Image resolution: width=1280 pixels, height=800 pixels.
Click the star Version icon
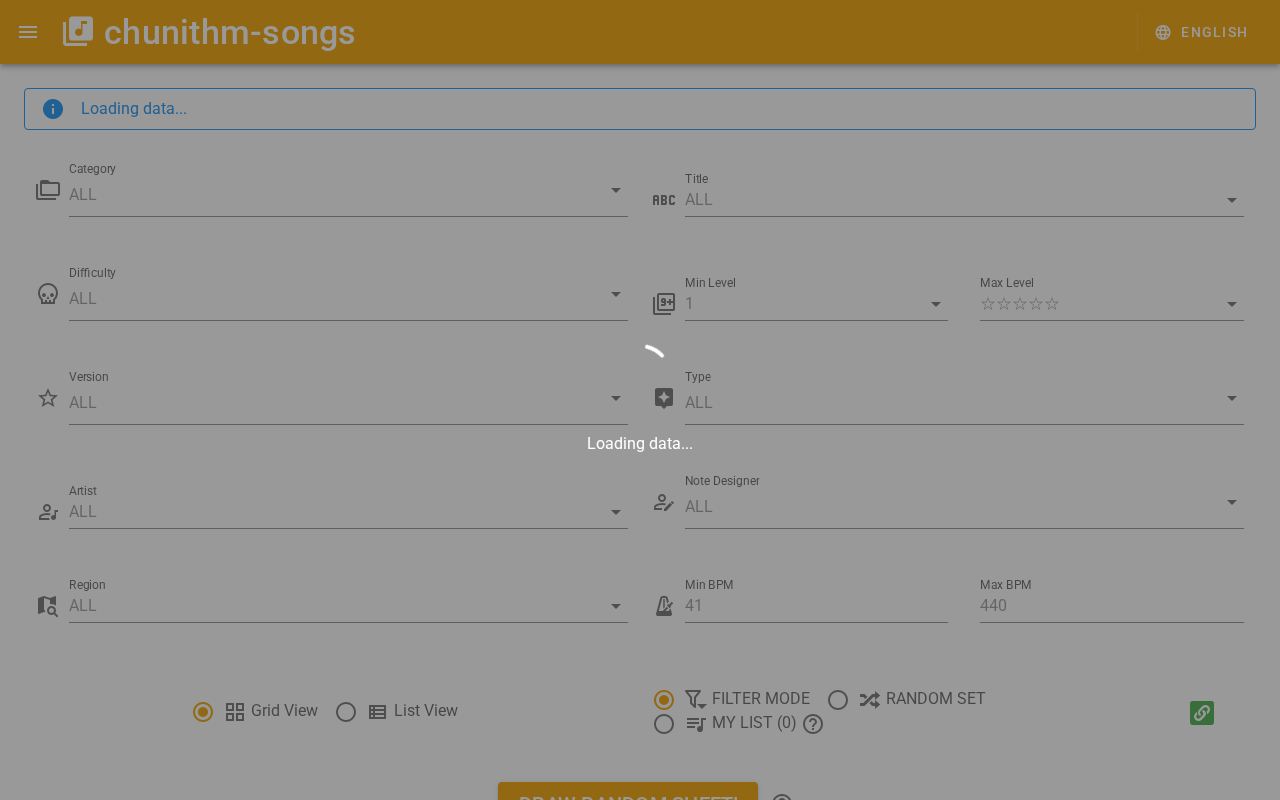pyautogui.click(x=48, y=398)
